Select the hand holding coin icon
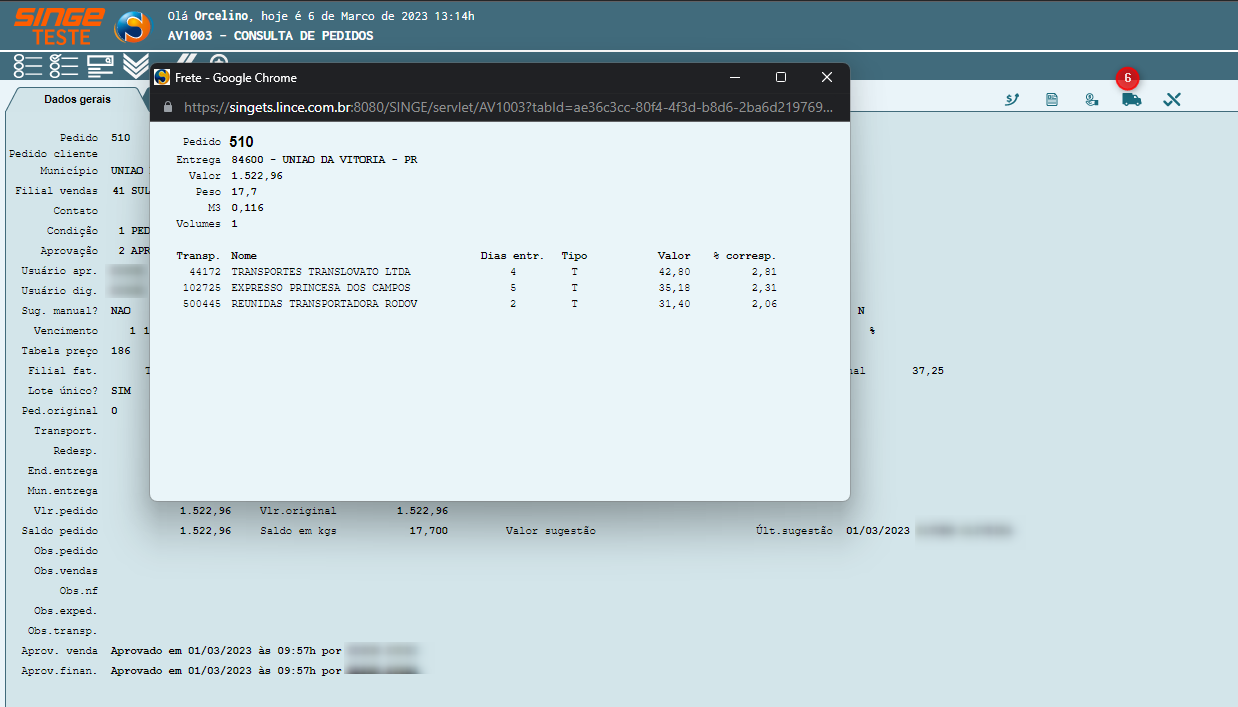 click(1092, 100)
